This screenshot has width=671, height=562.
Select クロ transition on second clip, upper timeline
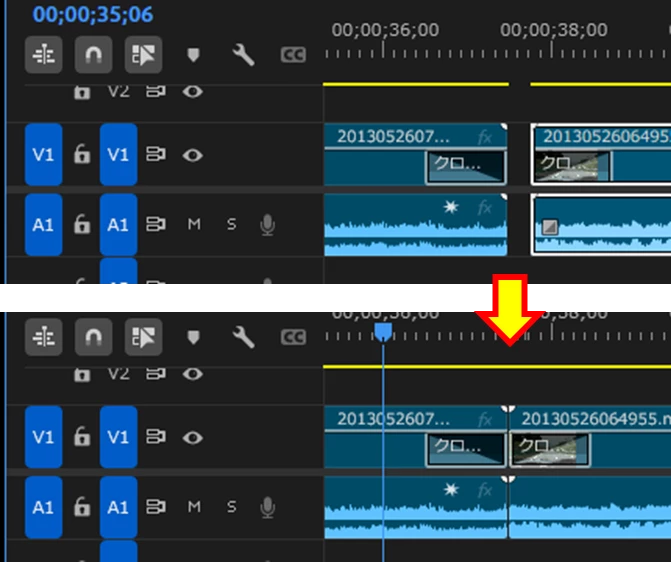[571, 166]
